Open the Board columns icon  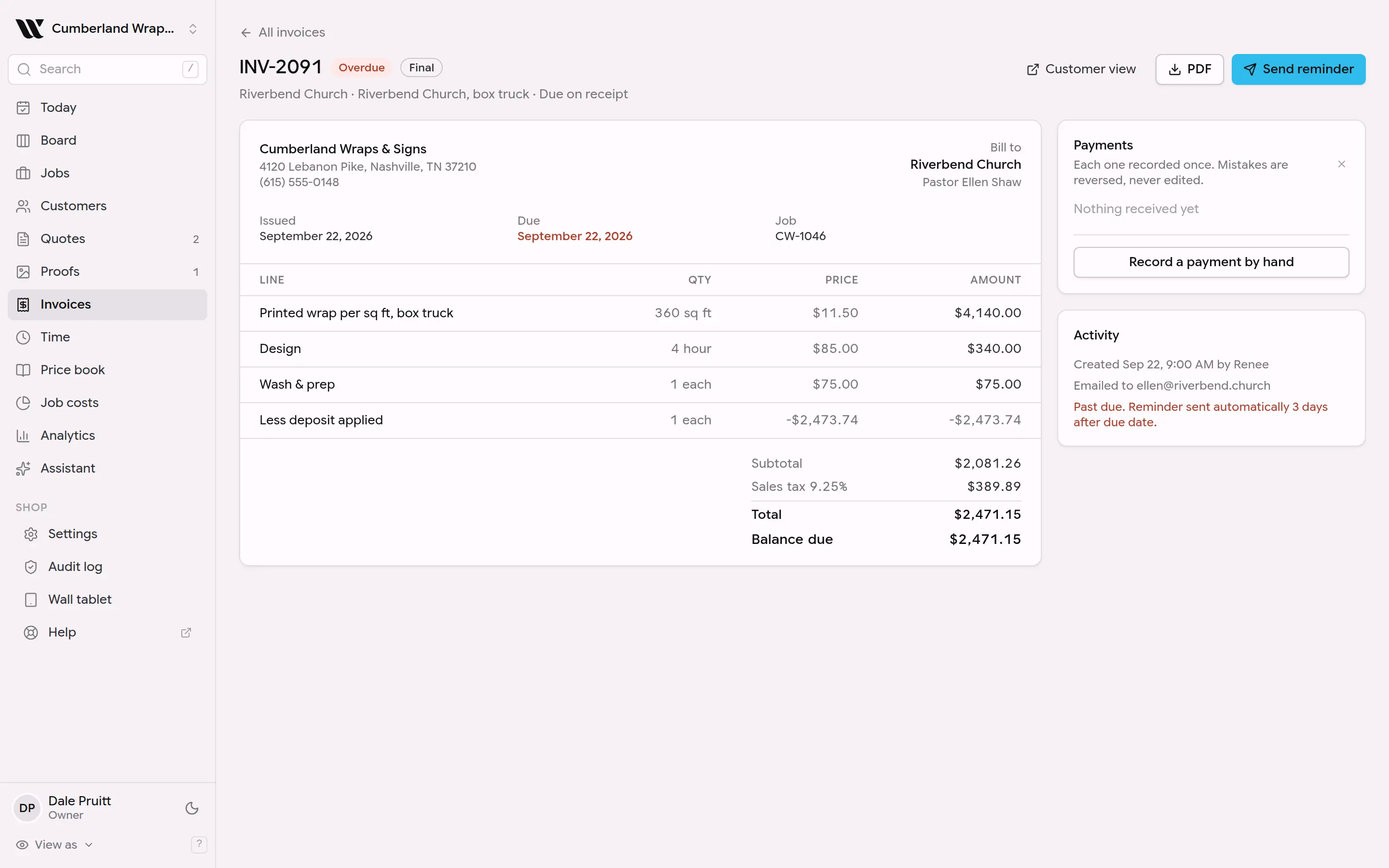(x=23, y=140)
